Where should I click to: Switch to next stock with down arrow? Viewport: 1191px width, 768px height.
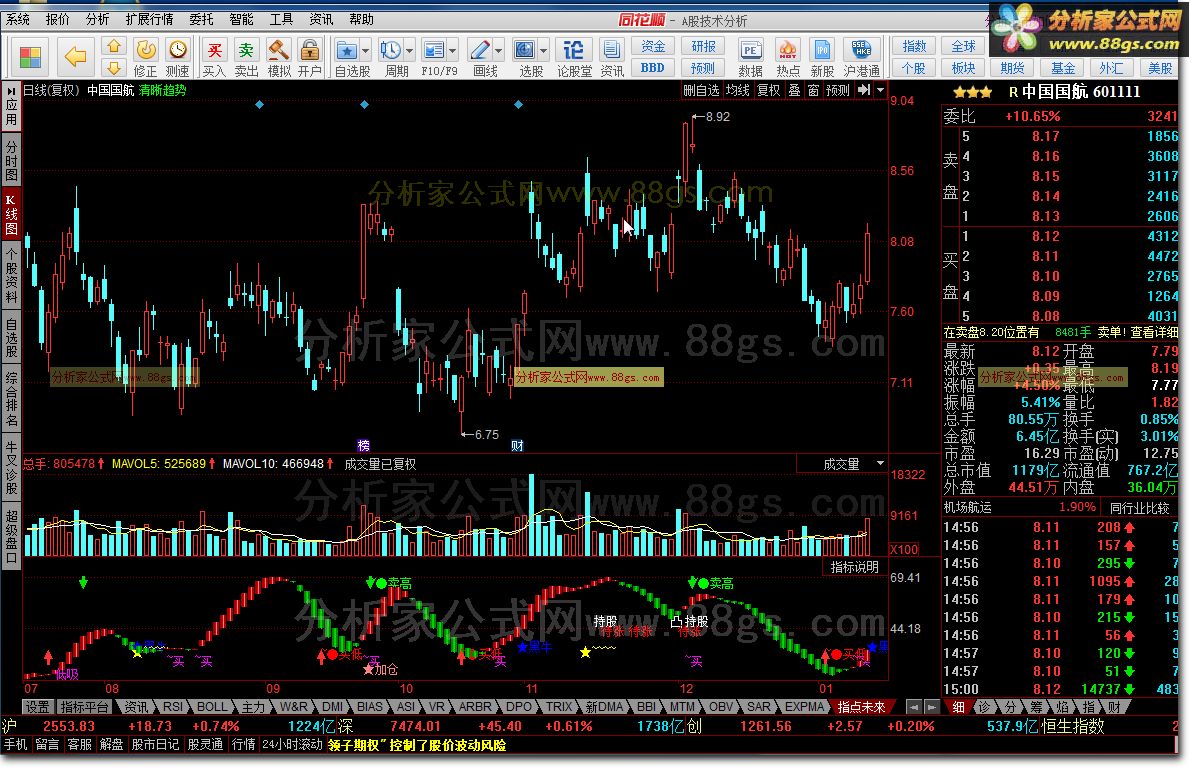tap(114, 68)
